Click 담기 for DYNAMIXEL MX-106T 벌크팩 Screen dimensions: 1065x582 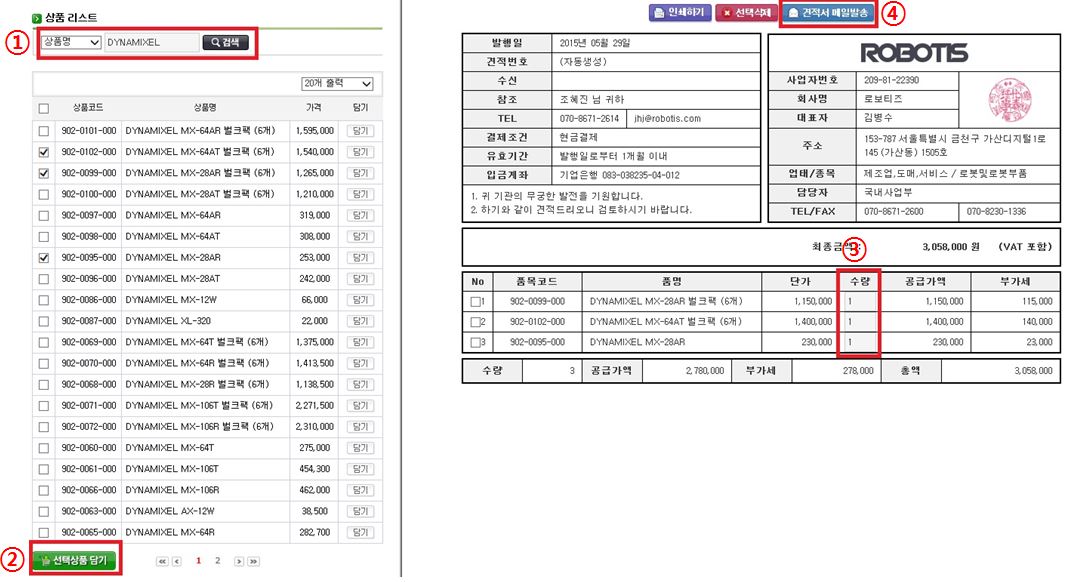360,405
